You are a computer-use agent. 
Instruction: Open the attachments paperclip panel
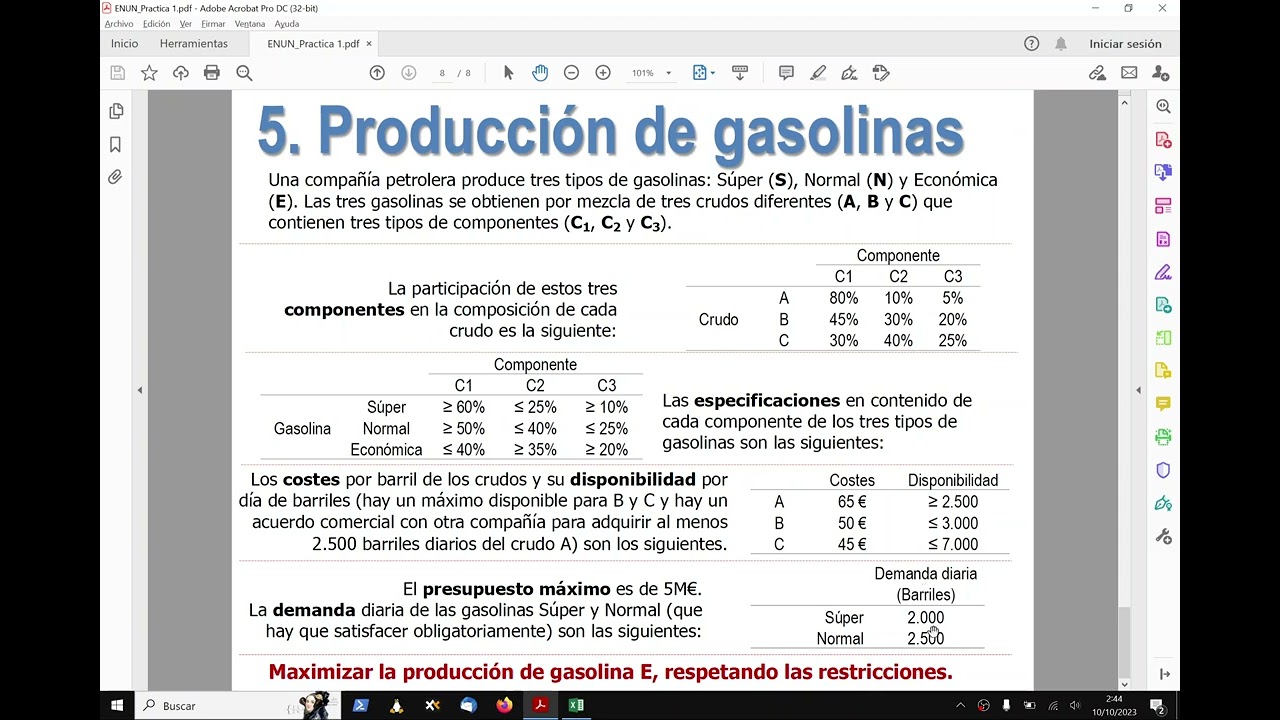tap(115, 177)
